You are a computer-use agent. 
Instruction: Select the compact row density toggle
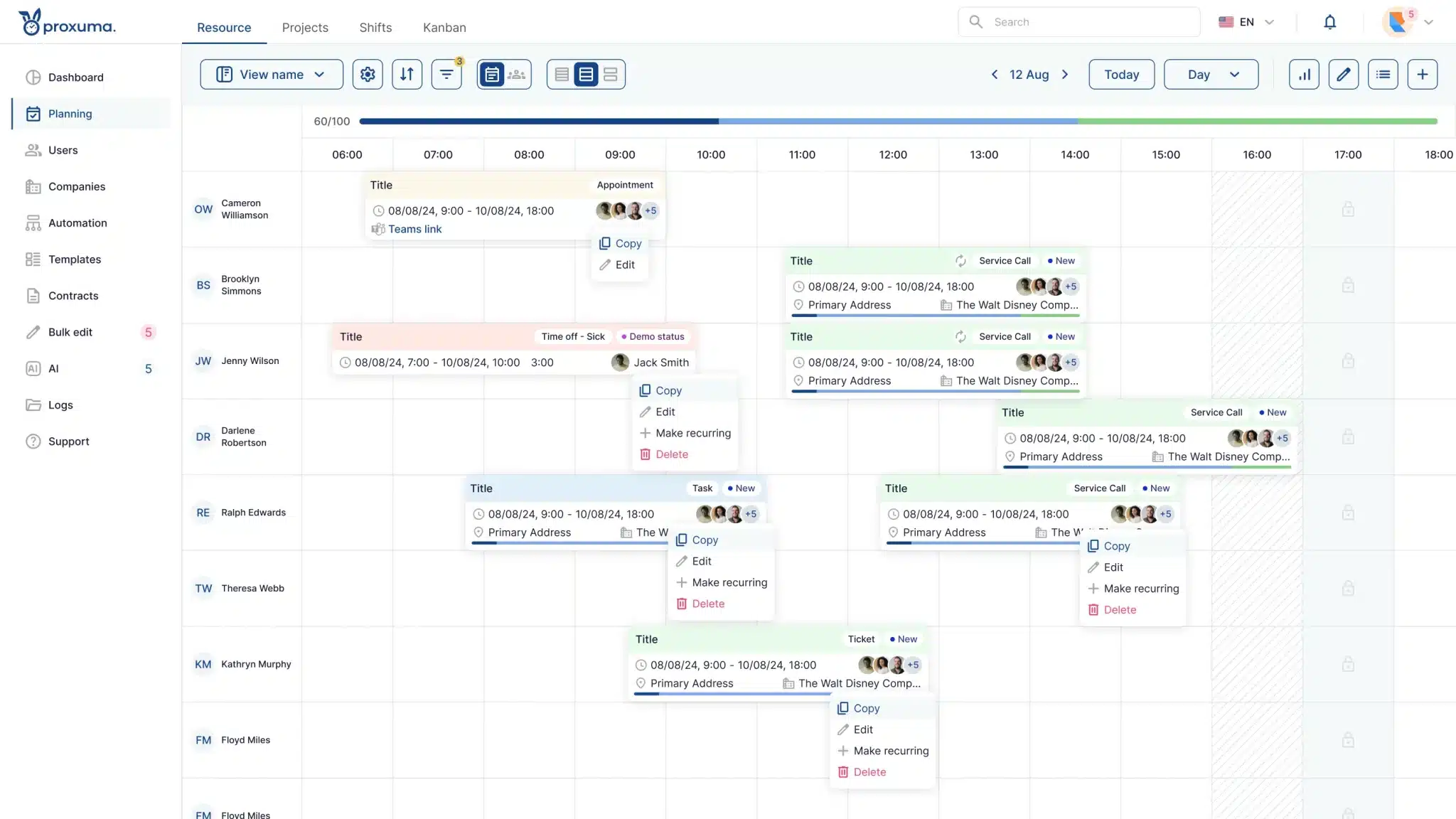562,75
